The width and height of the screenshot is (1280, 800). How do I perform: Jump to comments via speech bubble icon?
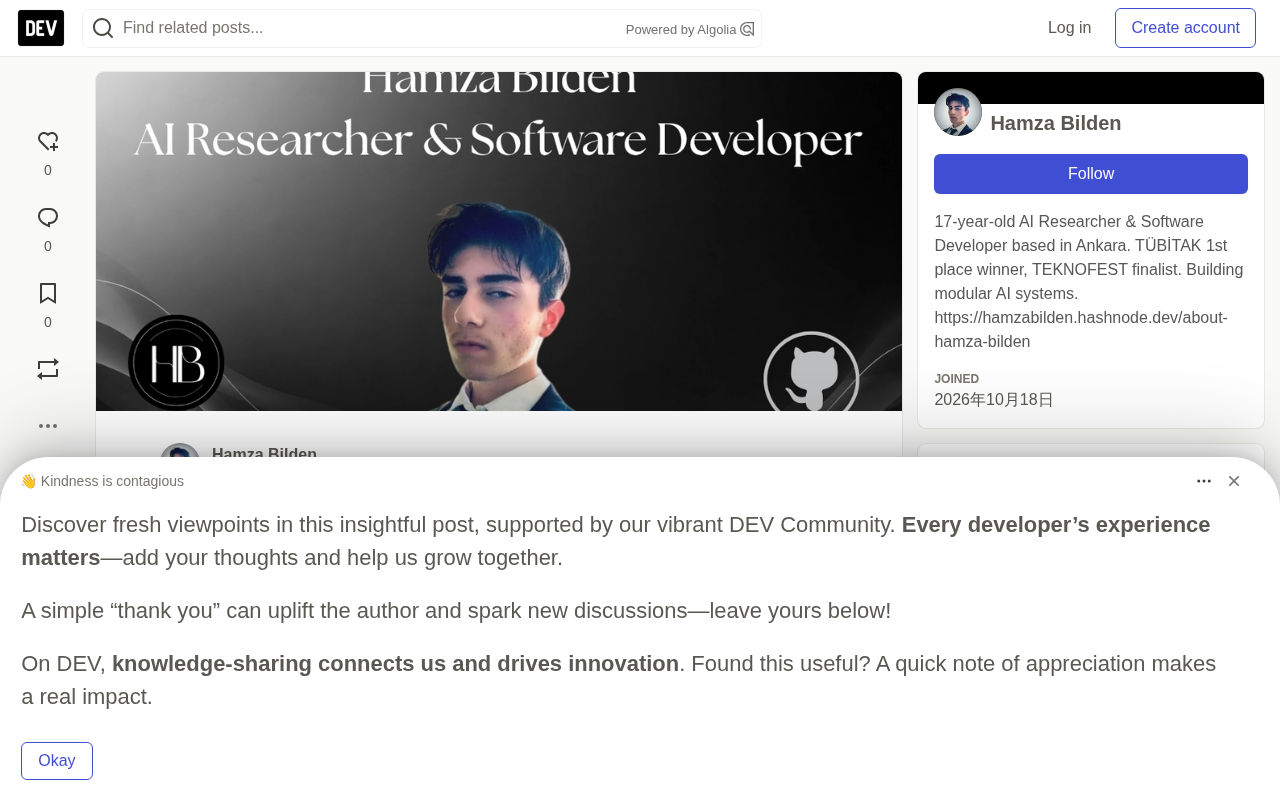pyautogui.click(x=48, y=218)
